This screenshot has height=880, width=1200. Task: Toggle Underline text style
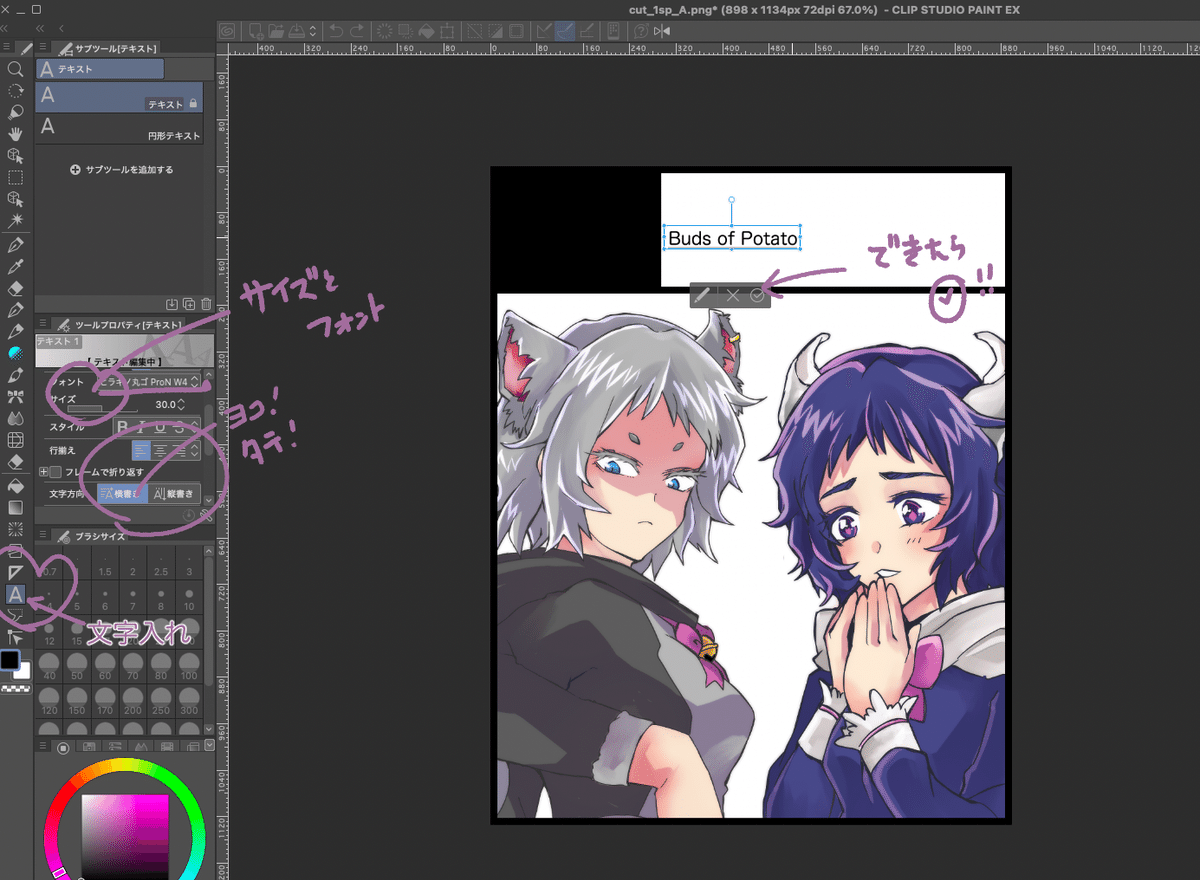pyautogui.click(x=160, y=427)
